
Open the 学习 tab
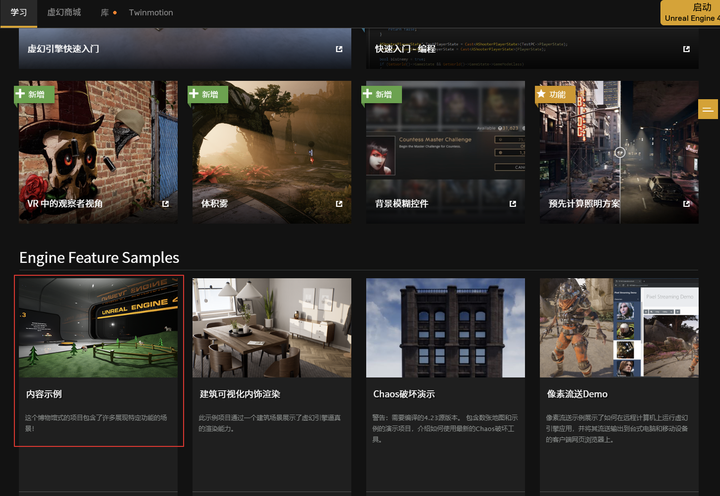coord(18,12)
